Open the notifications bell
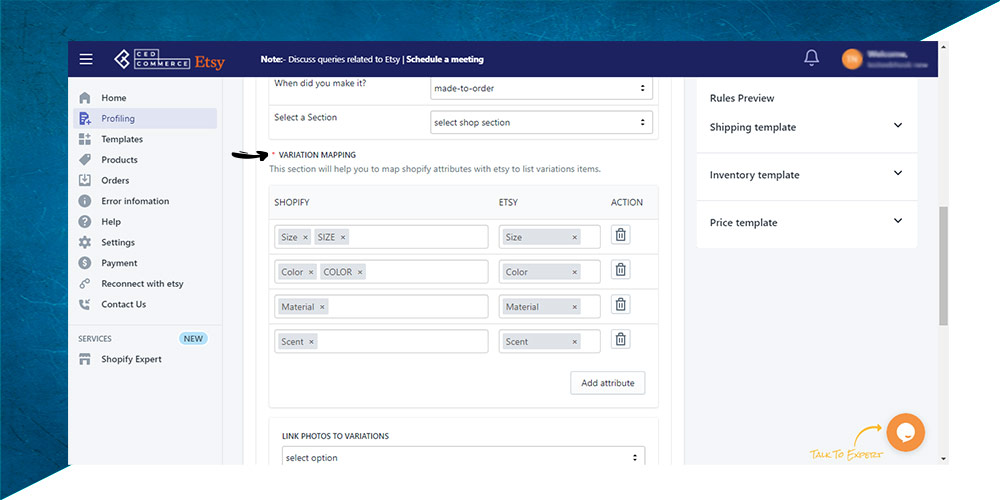The width and height of the screenshot is (1000, 500). (811, 58)
